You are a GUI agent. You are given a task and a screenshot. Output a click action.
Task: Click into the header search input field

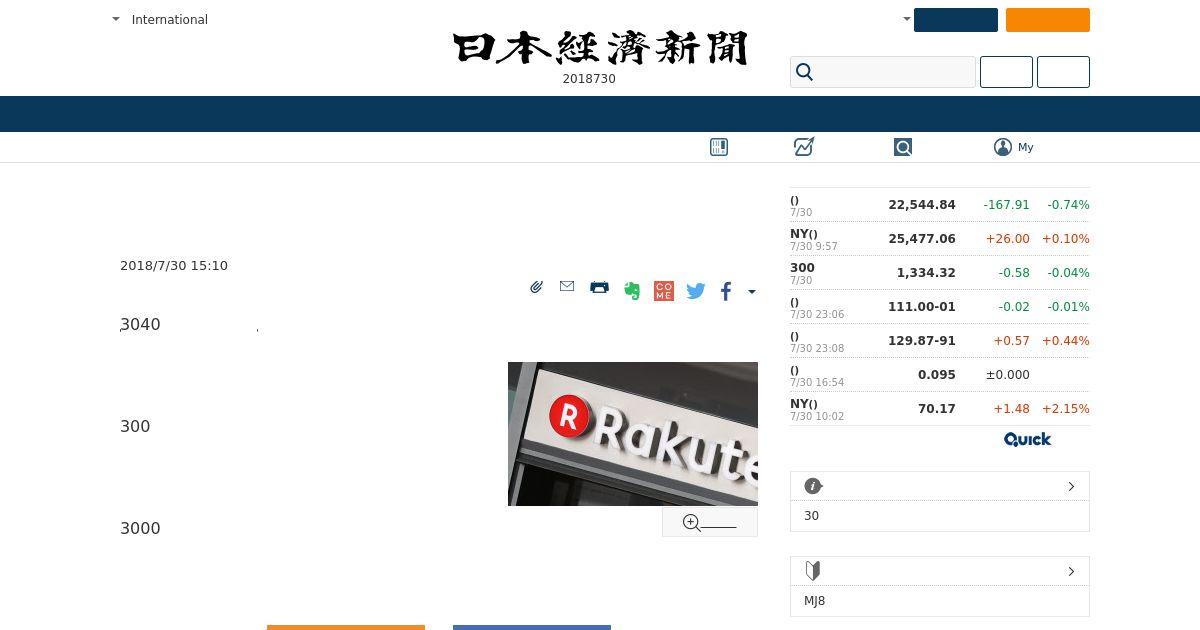coord(883,72)
